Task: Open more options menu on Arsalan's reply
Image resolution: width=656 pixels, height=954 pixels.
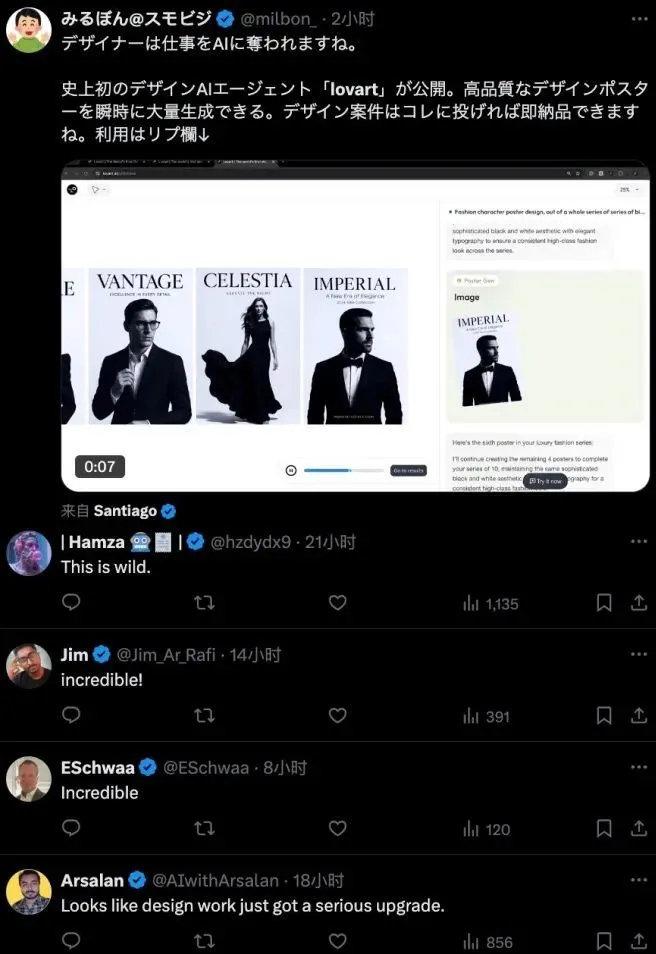Action: (x=639, y=880)
